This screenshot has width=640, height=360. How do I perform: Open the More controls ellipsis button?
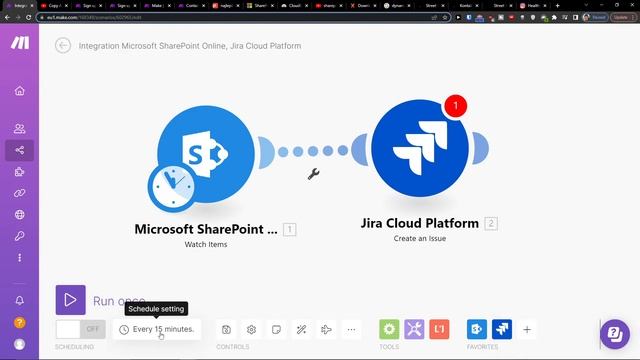351,329
